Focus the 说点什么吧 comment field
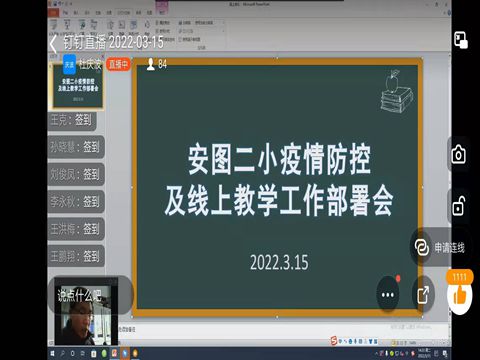The image size is (480, 360). tap(90, 295)
